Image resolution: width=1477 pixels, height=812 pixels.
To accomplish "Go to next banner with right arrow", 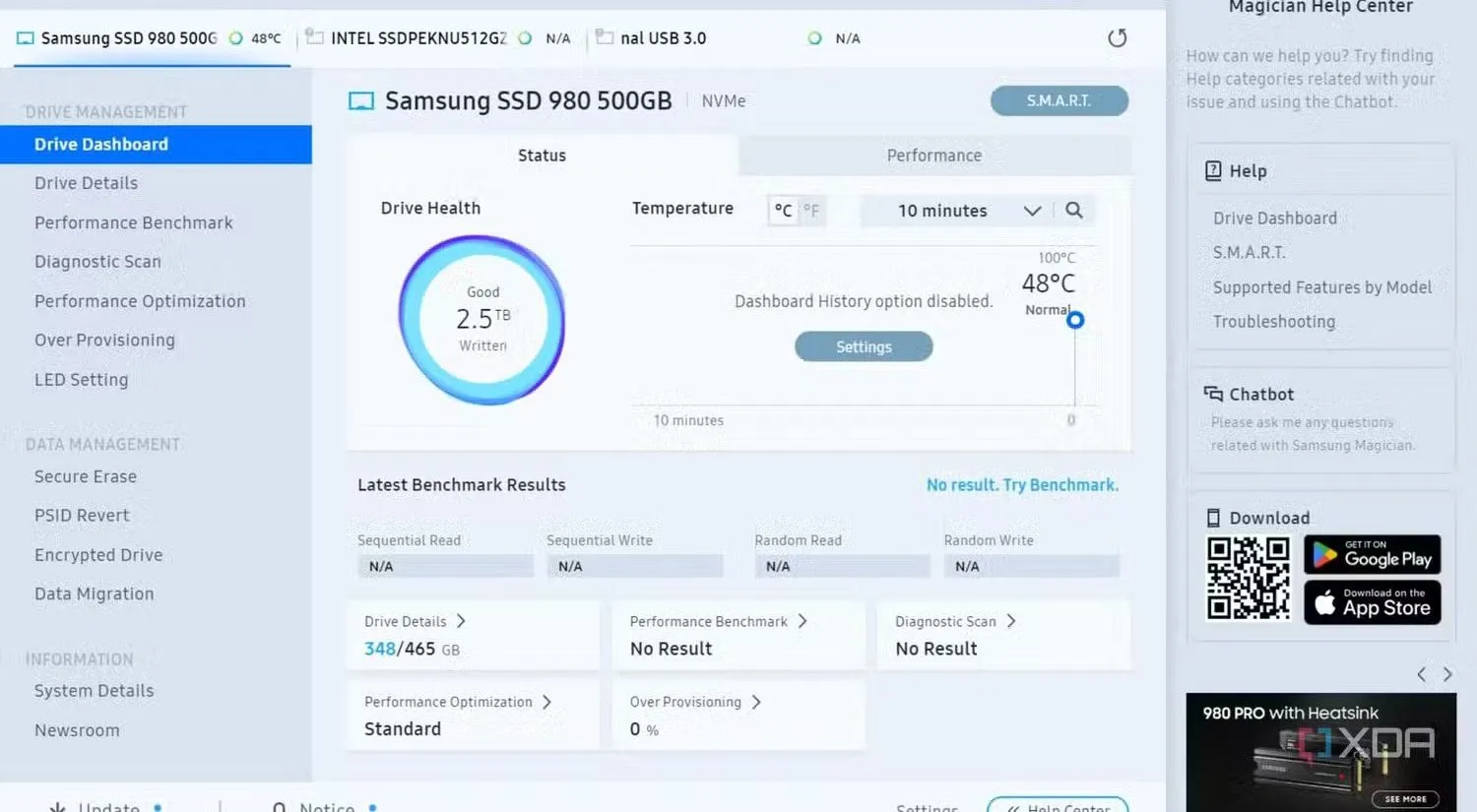I will click(1447, 674).
